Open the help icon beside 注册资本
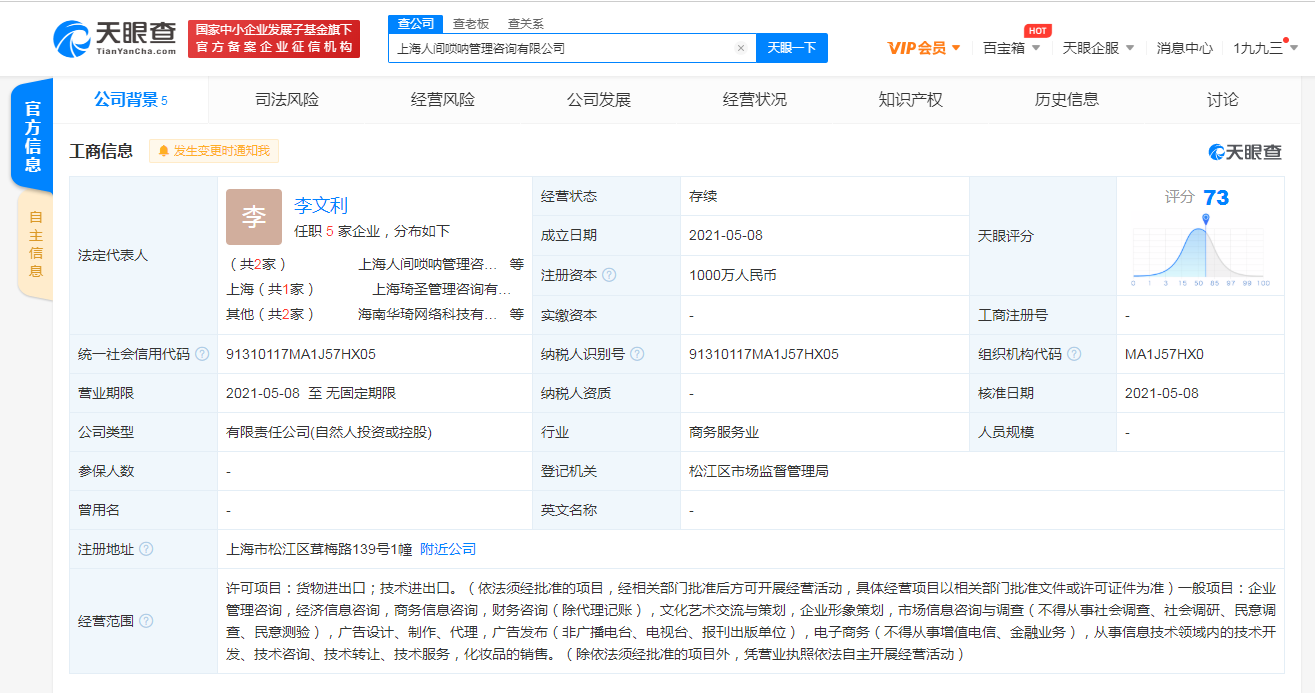Image resolution: width=1315 pixels, height=693 pixels. coord(609,275)
